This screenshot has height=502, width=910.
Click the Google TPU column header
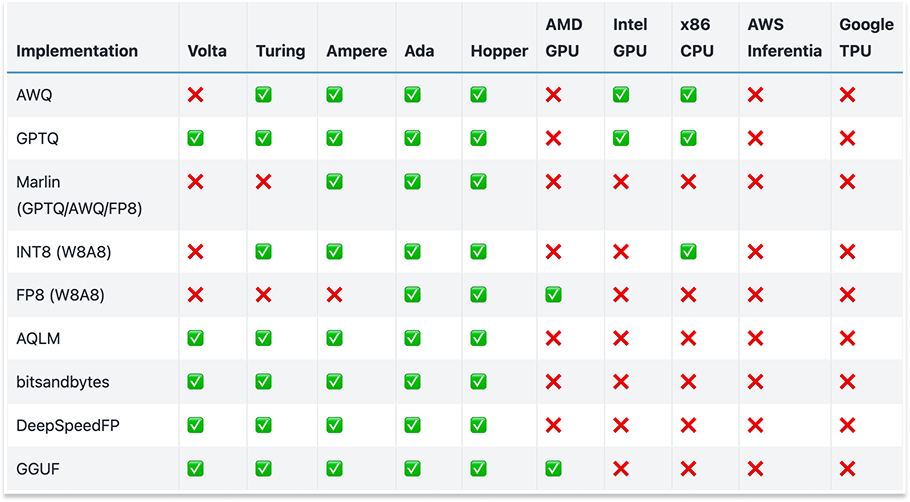coord(866,38)
